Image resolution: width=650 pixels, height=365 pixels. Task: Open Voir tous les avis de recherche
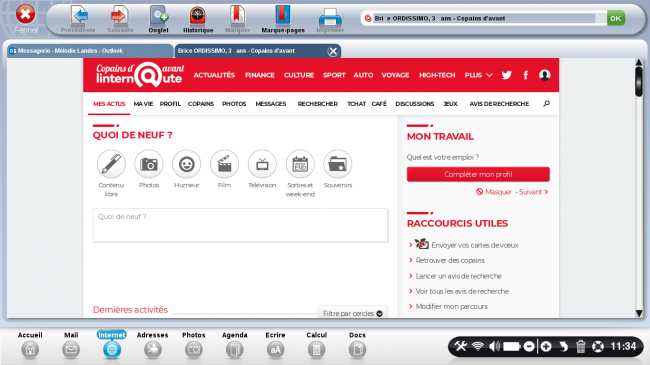click(x=462, y=291)
